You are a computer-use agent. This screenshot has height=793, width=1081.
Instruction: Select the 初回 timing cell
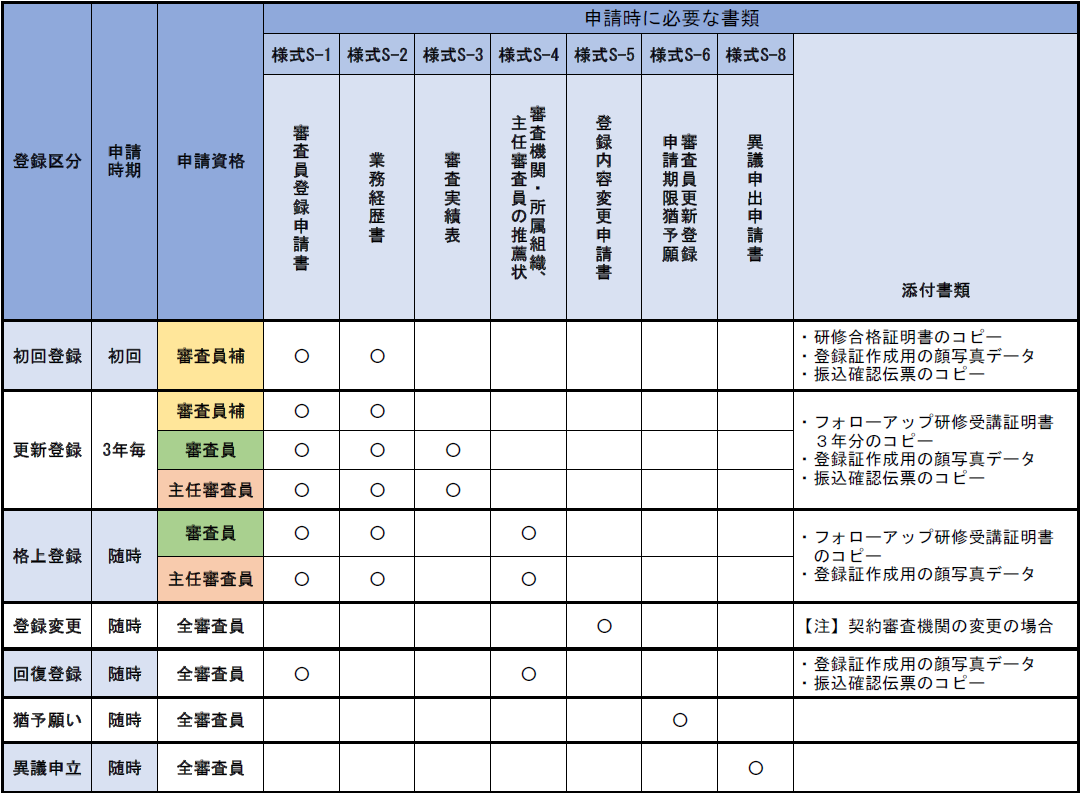124,356
